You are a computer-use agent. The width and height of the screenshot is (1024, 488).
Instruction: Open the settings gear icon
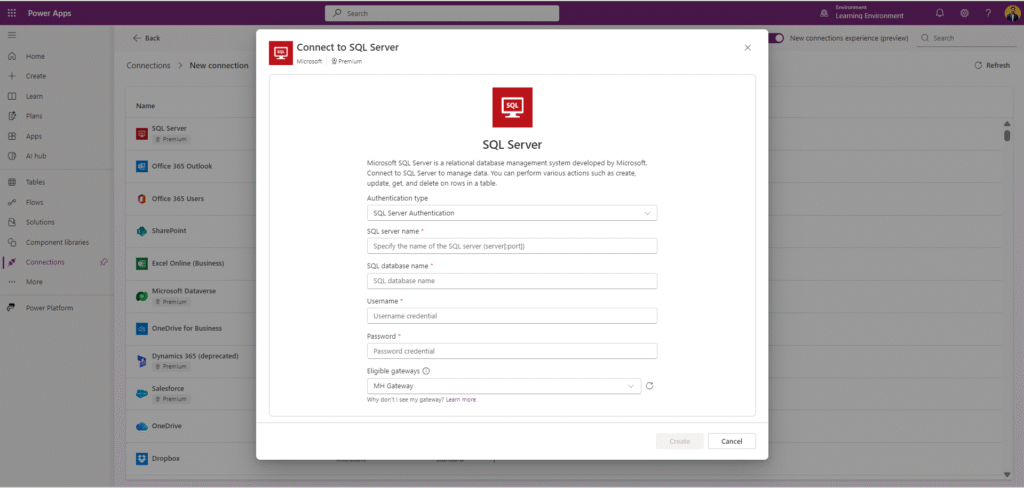click(x=964, y=13)
